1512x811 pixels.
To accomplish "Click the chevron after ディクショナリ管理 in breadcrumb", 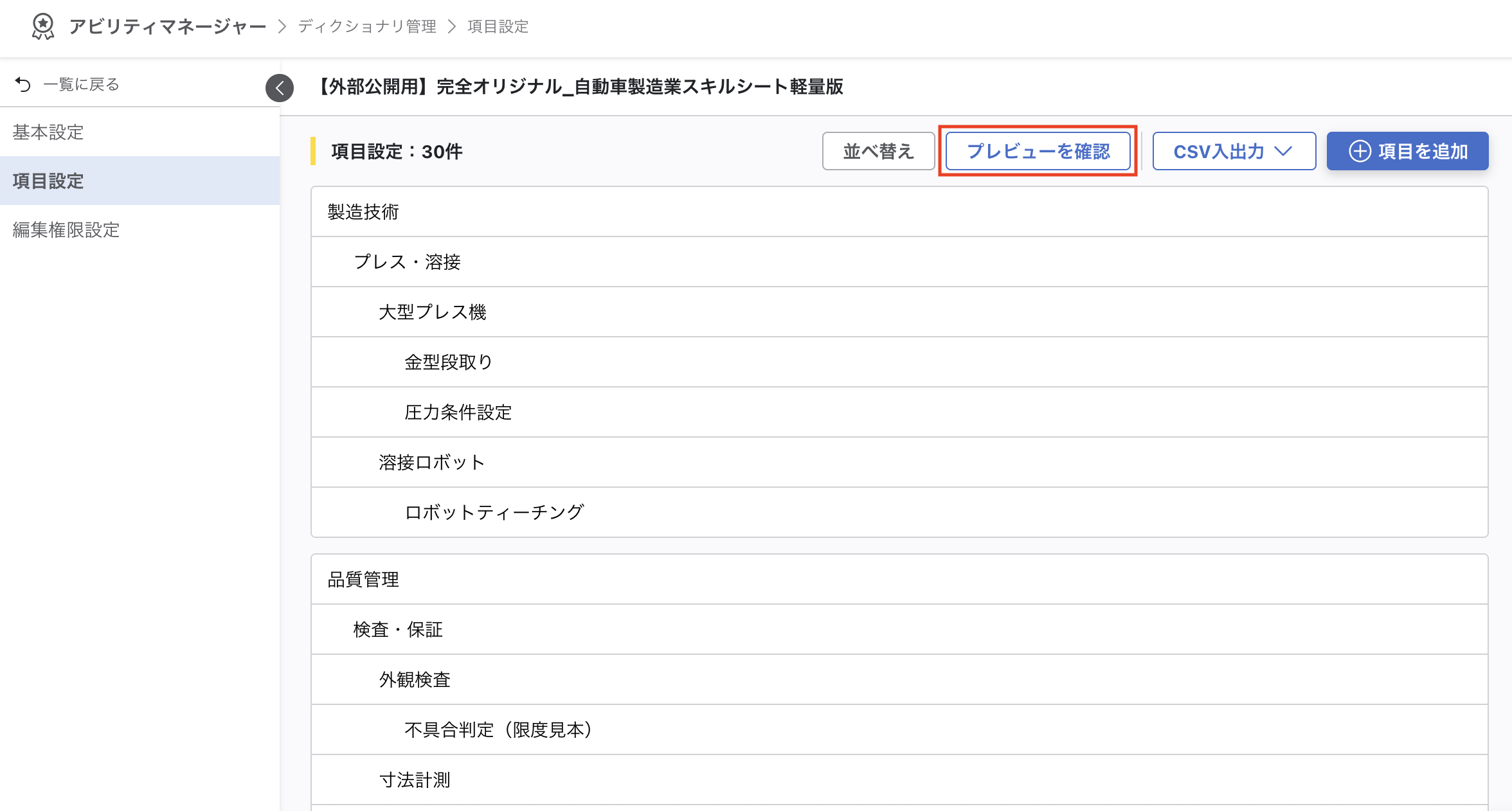I will (x=454, y=27).
